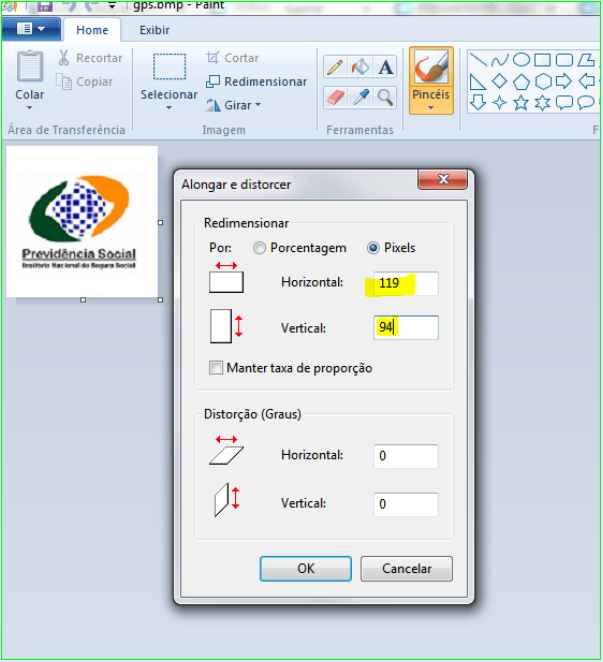Choose the right triangle shape
This screenshot has width=603, height=662.
click(x=478, y=81)
